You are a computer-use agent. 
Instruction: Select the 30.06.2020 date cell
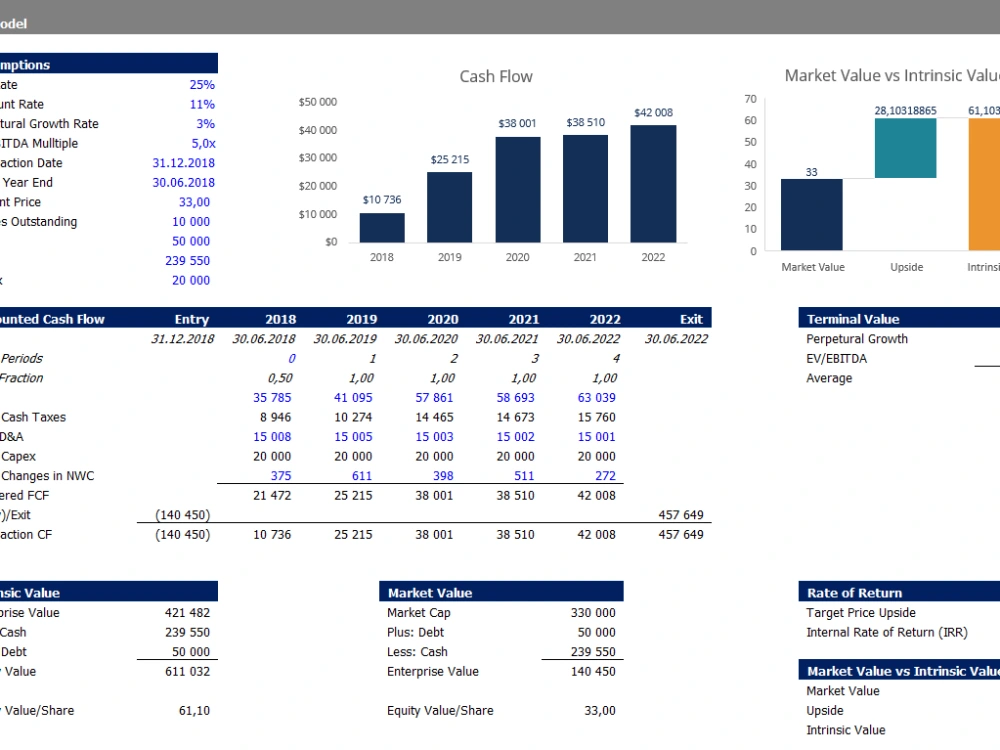point(425,339)
